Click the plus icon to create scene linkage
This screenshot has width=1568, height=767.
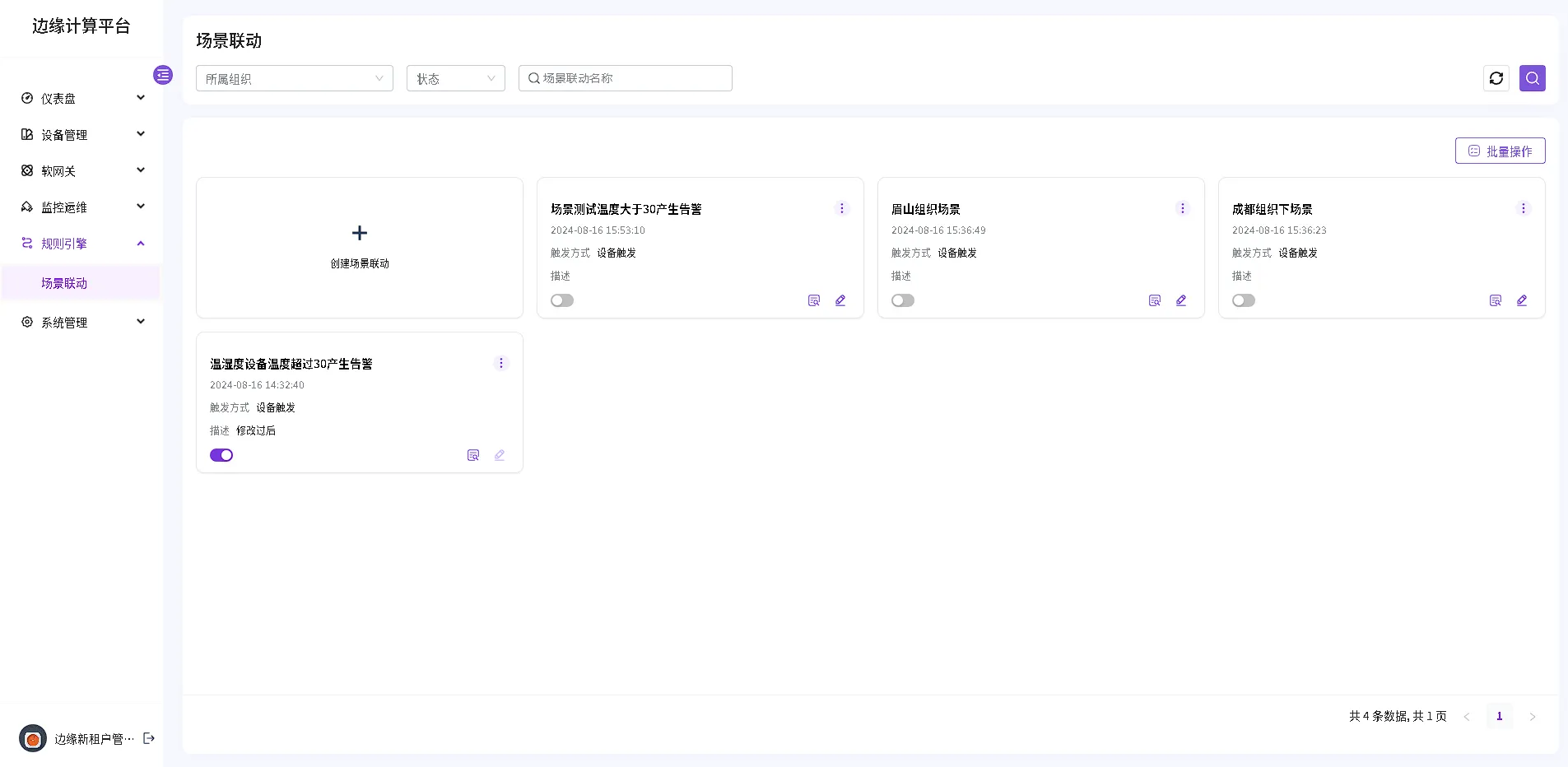(x=360, y=233)
